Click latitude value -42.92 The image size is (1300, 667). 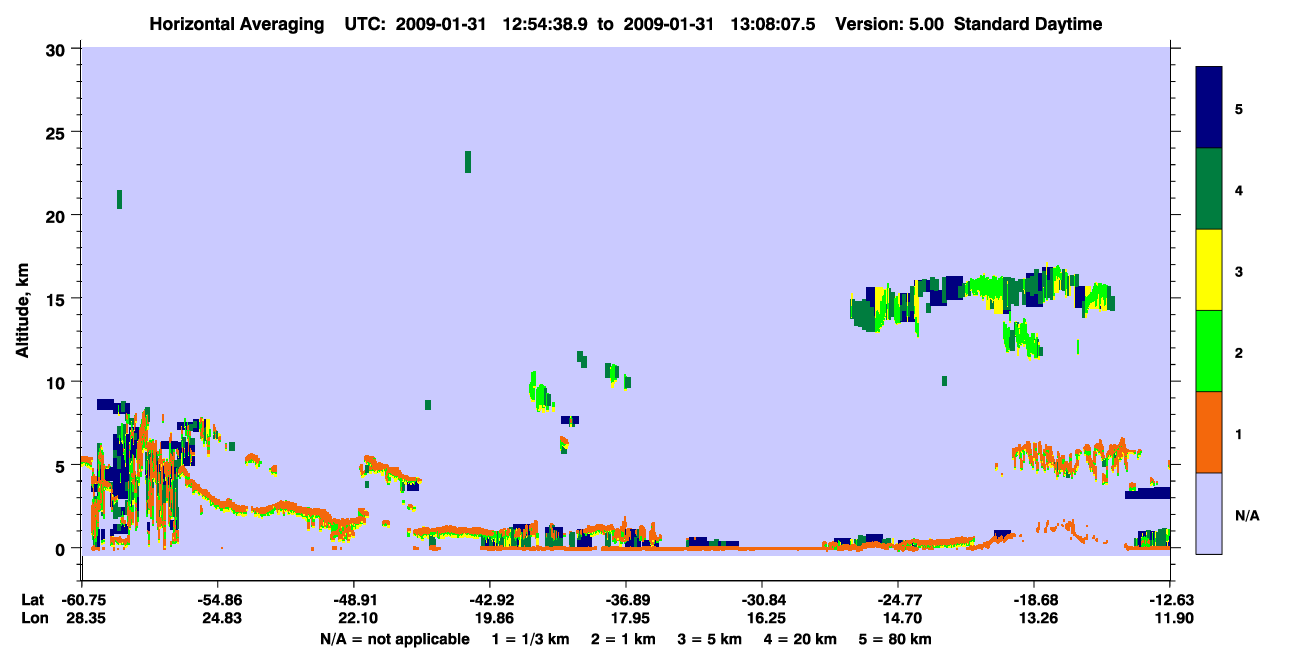tap(490, 600)
